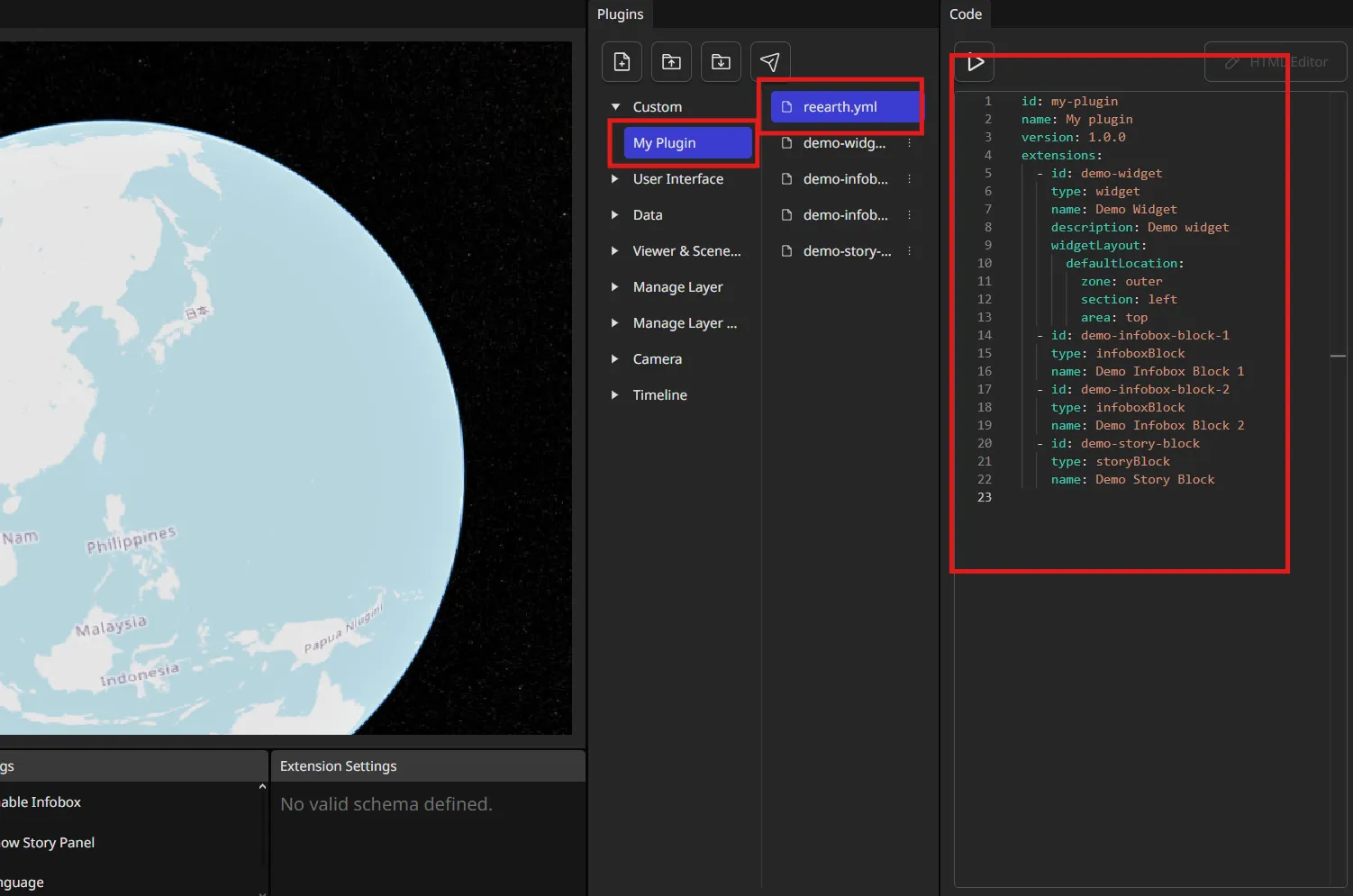Click code line 'name: Demo Infobox Block 1'
The image size is (1353, 896).
click(1148, 371)
